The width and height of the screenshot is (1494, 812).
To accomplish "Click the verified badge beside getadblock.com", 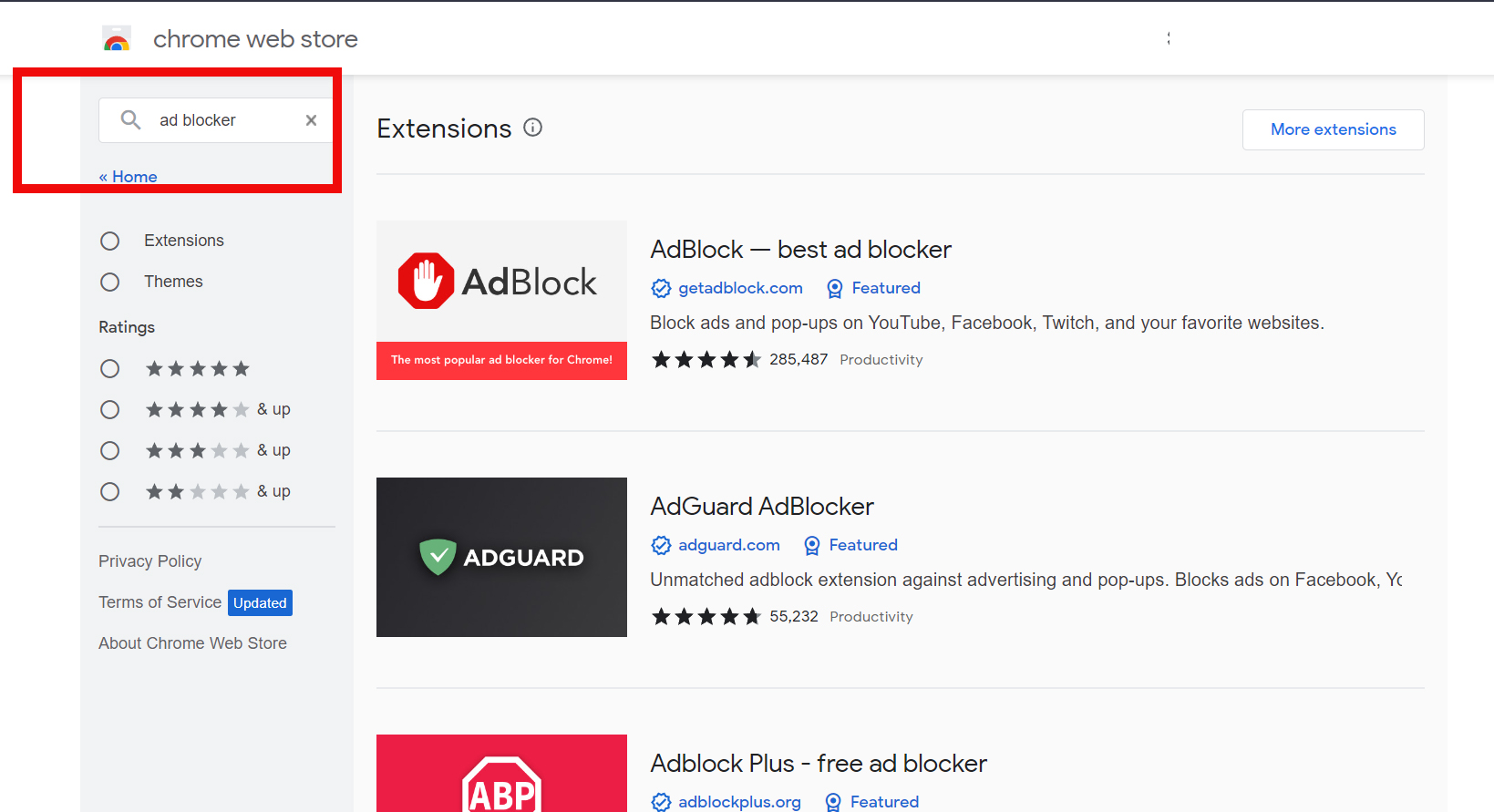I will click(x=662, y=288).
